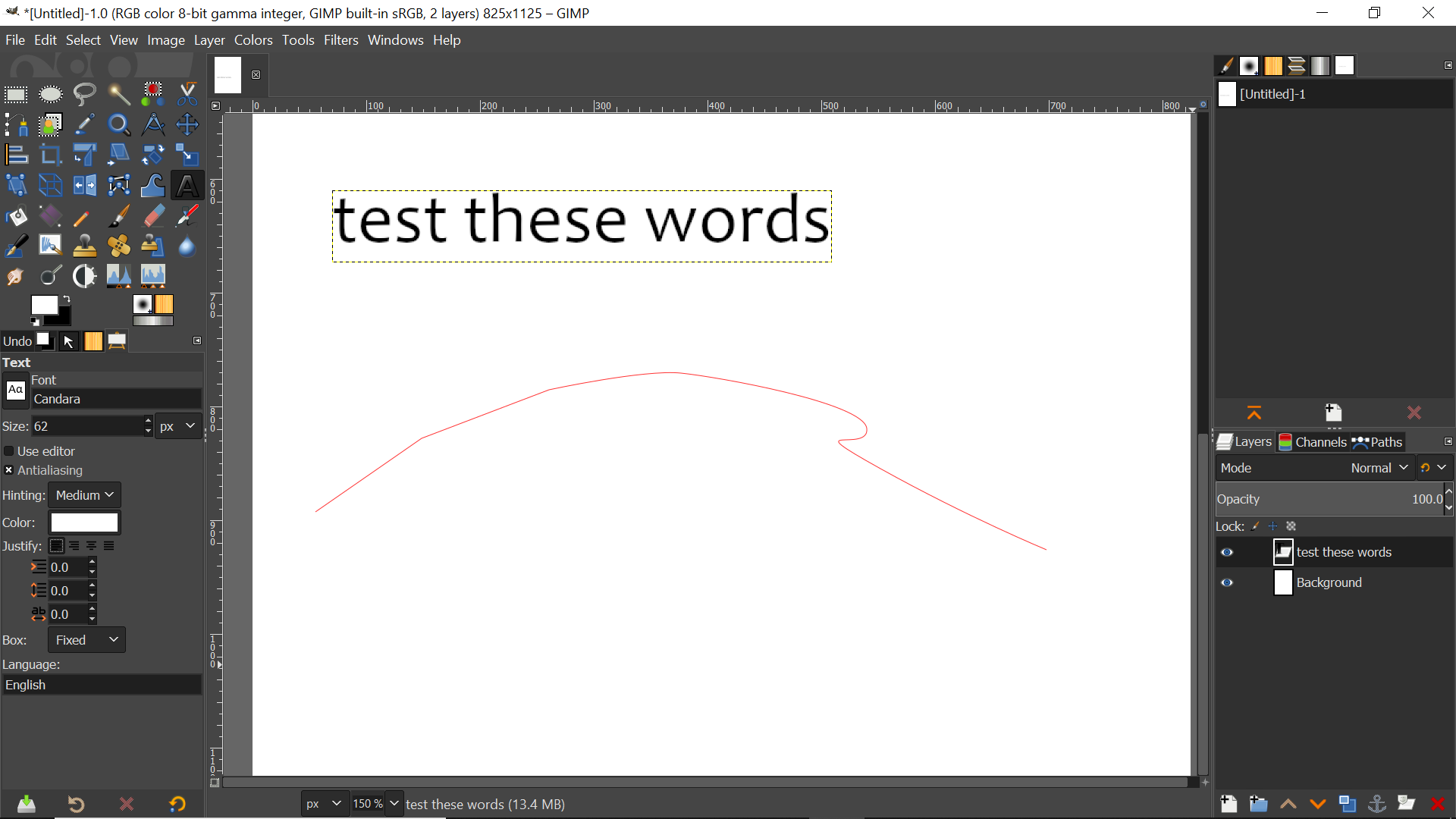Click the anchor floating layer icon

pyautogui.click(x=1376, y=804)
